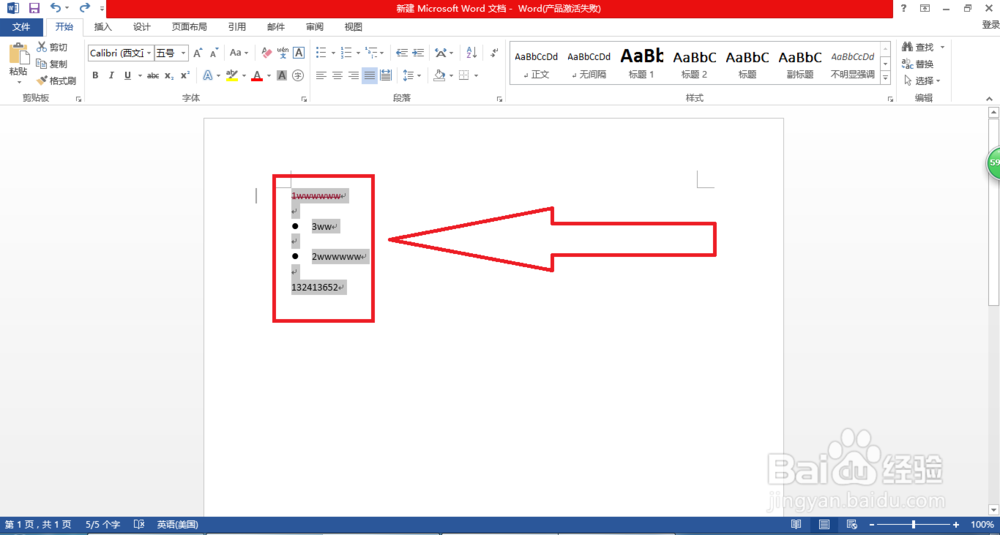Image resolution: width=1000 pixels, height=535 pixels.
Task: Expand the multilevel list dropdown
Action: tap(382, 53)
